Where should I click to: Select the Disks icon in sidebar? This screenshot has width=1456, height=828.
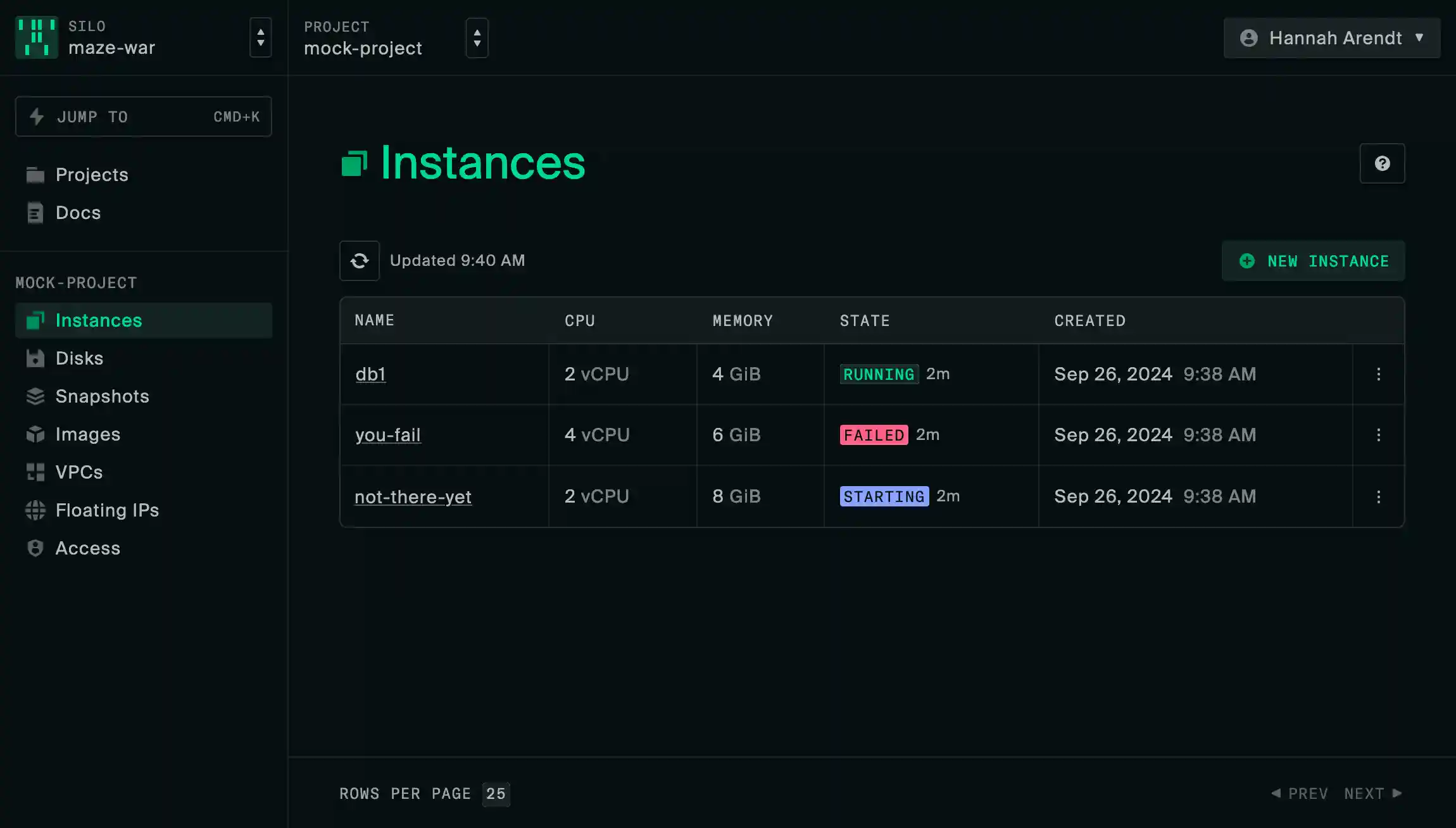click(x=35, y=358)
